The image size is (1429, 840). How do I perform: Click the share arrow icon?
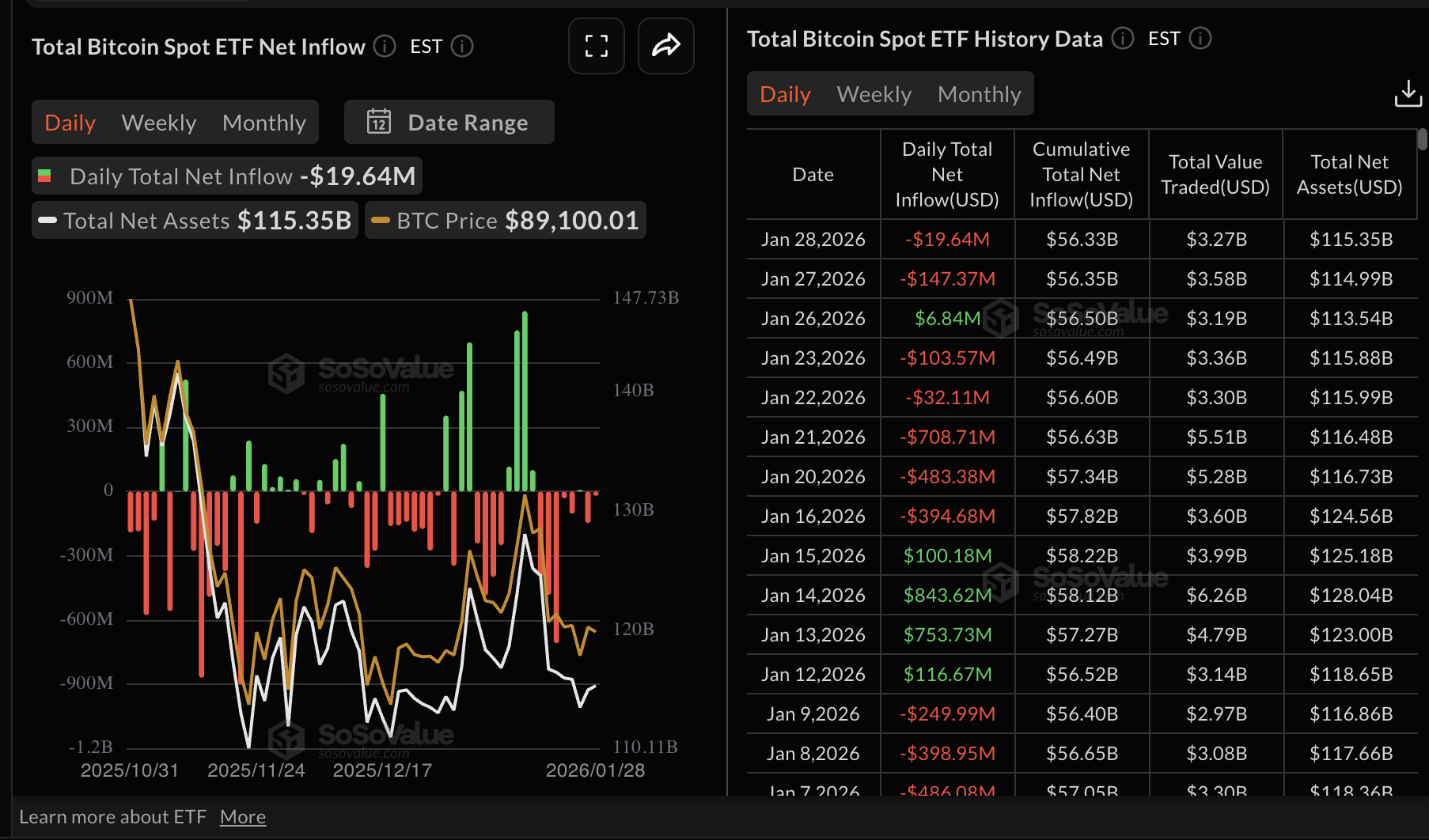tap(665, 46)
